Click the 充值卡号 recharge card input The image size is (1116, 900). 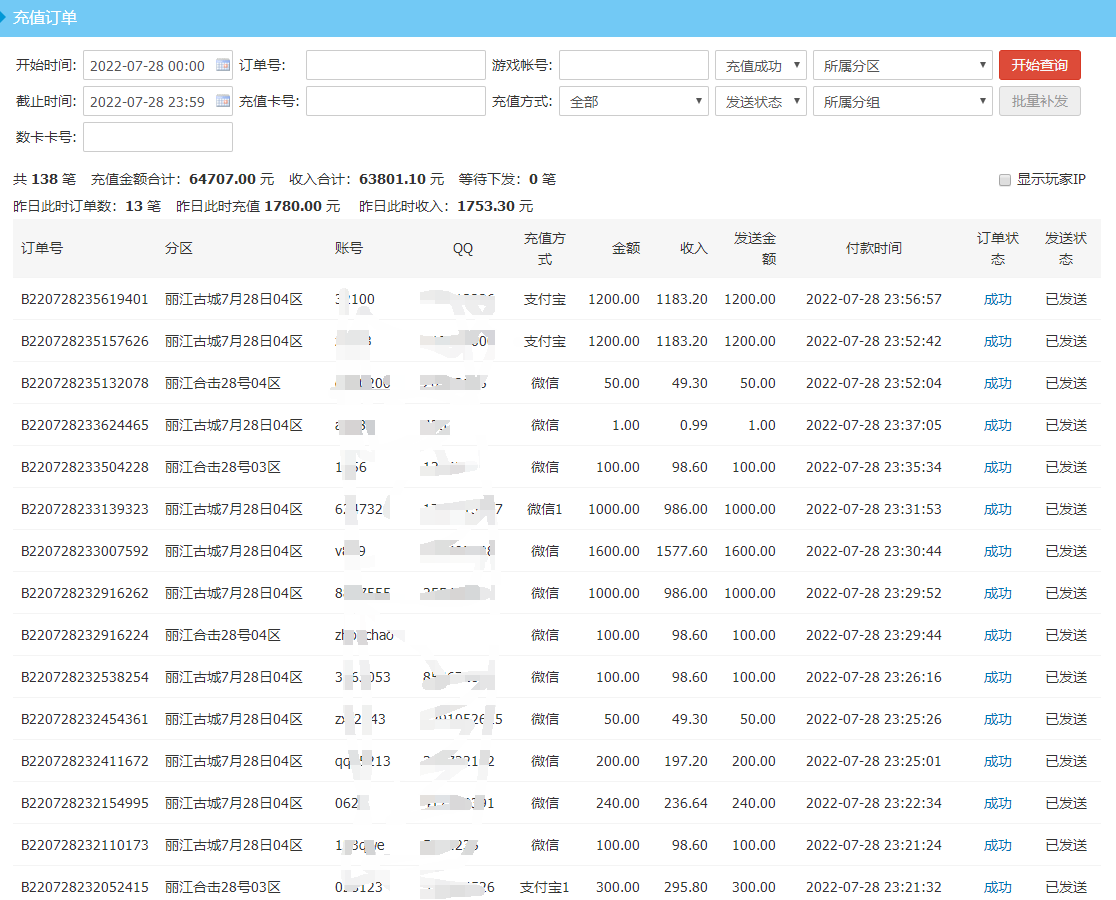(395, 100)
